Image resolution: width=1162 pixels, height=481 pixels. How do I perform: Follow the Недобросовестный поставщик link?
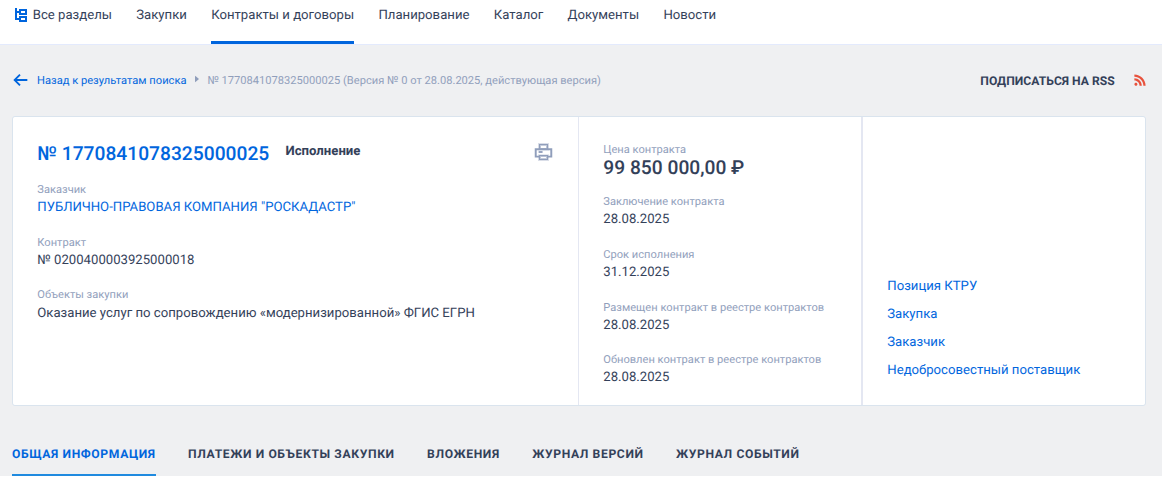tap(983, 370)
